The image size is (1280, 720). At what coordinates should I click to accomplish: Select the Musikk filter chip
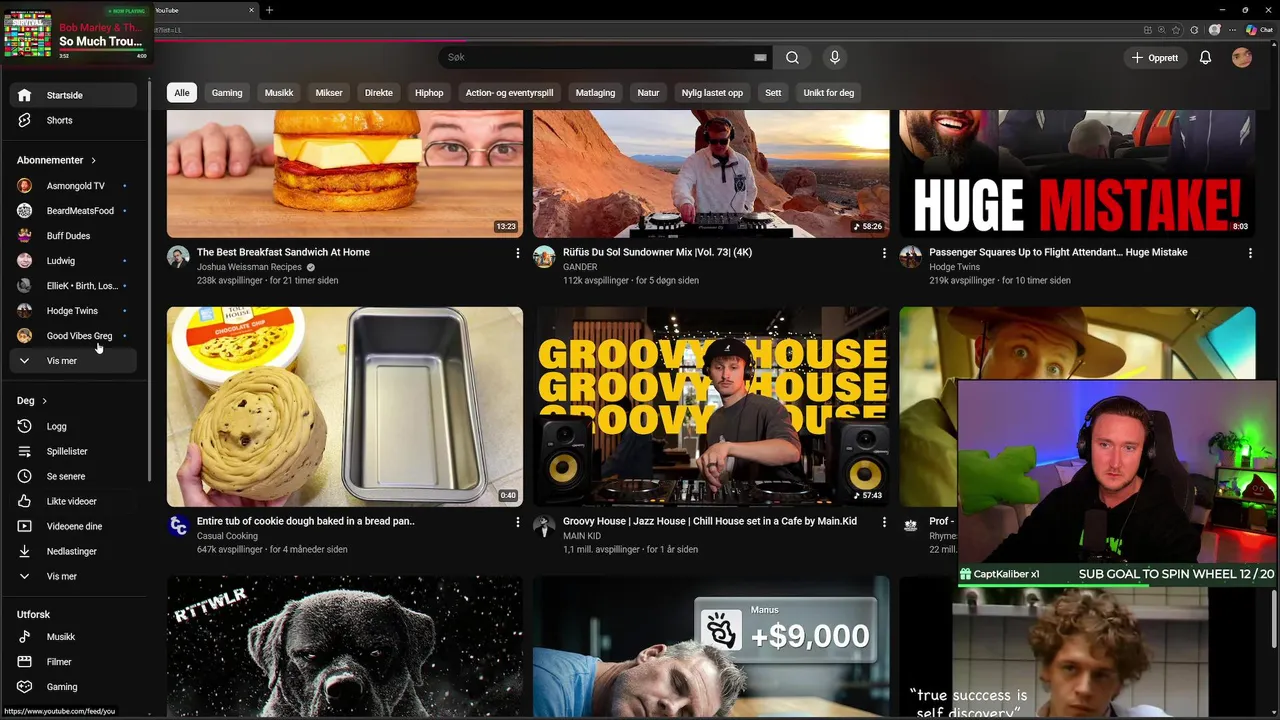tap(279, 93)
